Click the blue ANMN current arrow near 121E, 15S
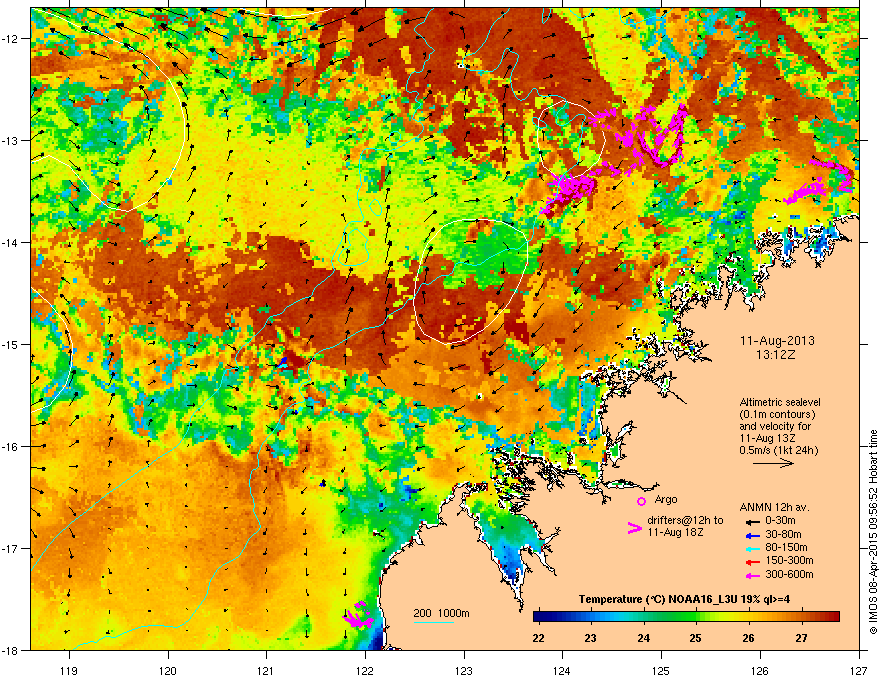 (284, 360)
